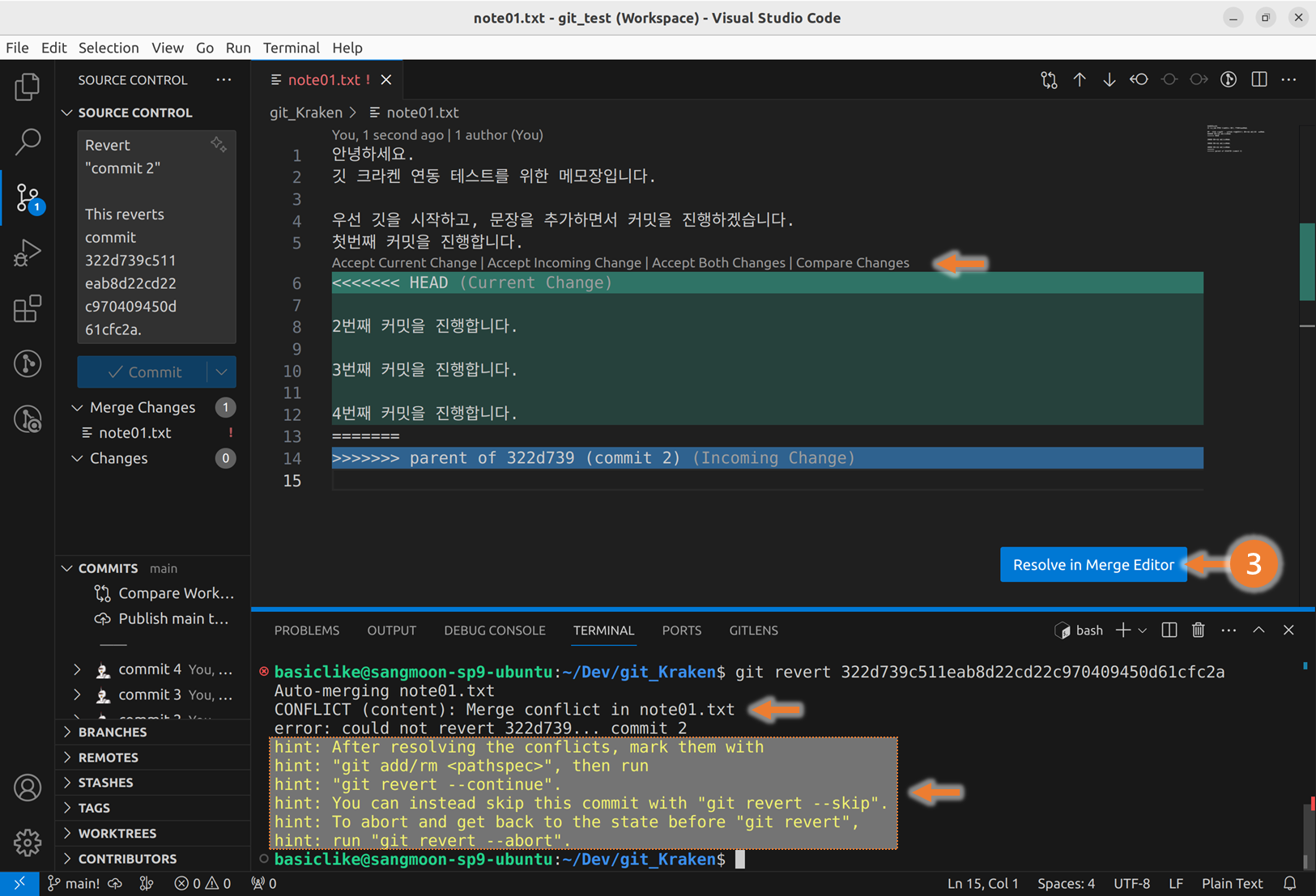Change the Plain Text language mode
This screenshot has height=896, width=1316.
(1232, 884)
